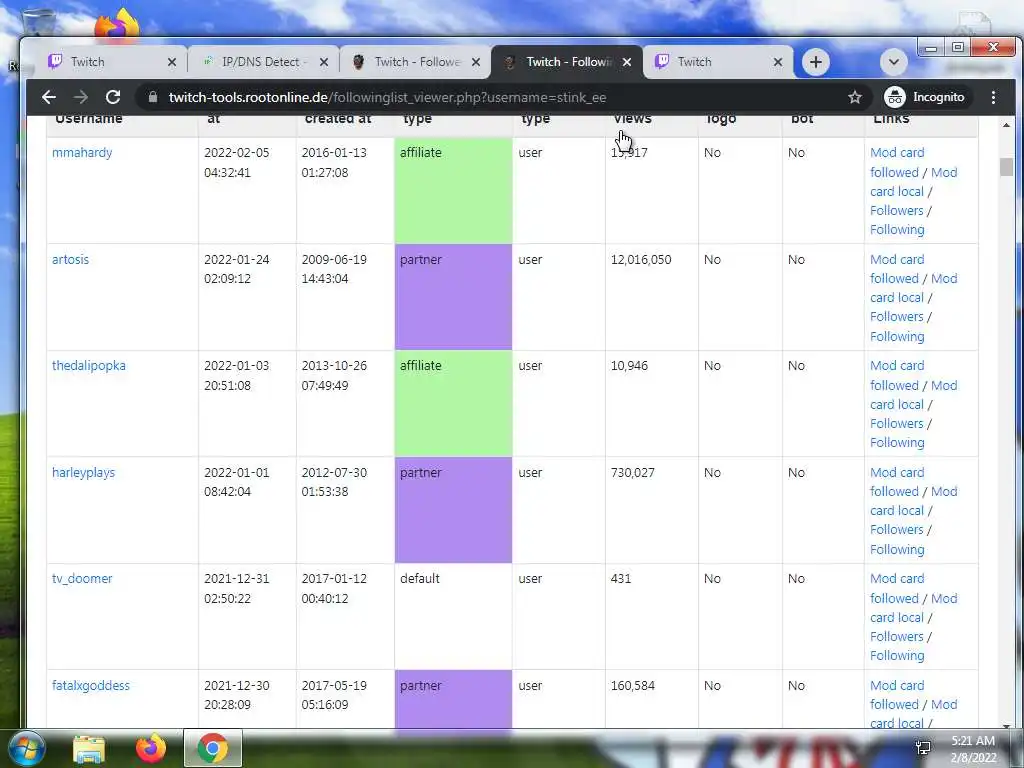This screenshot has width=1024, height=768.
Task: Open Mod card followed for mmahardy
Action: coord(897,162)
